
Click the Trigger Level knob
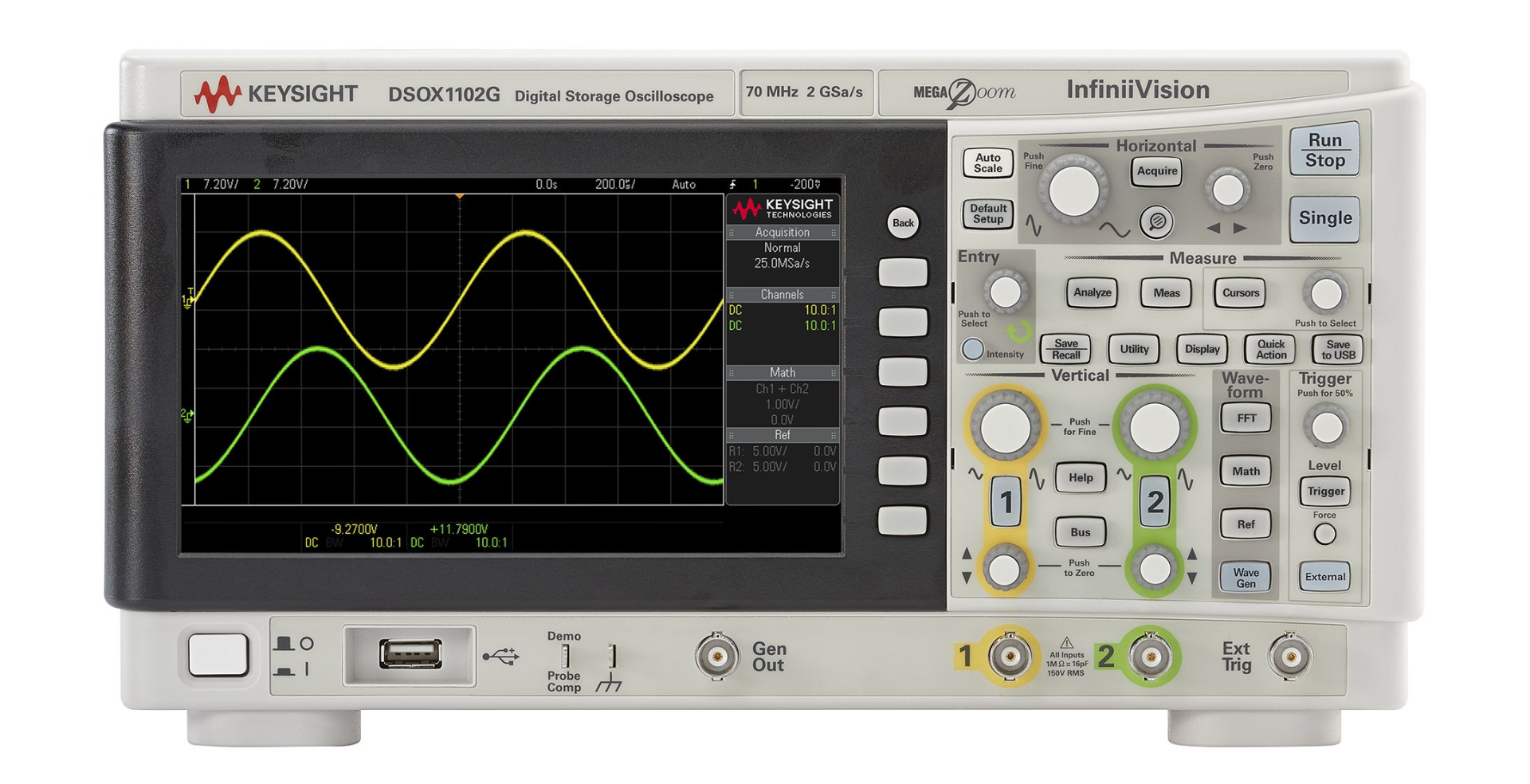pyautogui.click(x=1326, y=427)
